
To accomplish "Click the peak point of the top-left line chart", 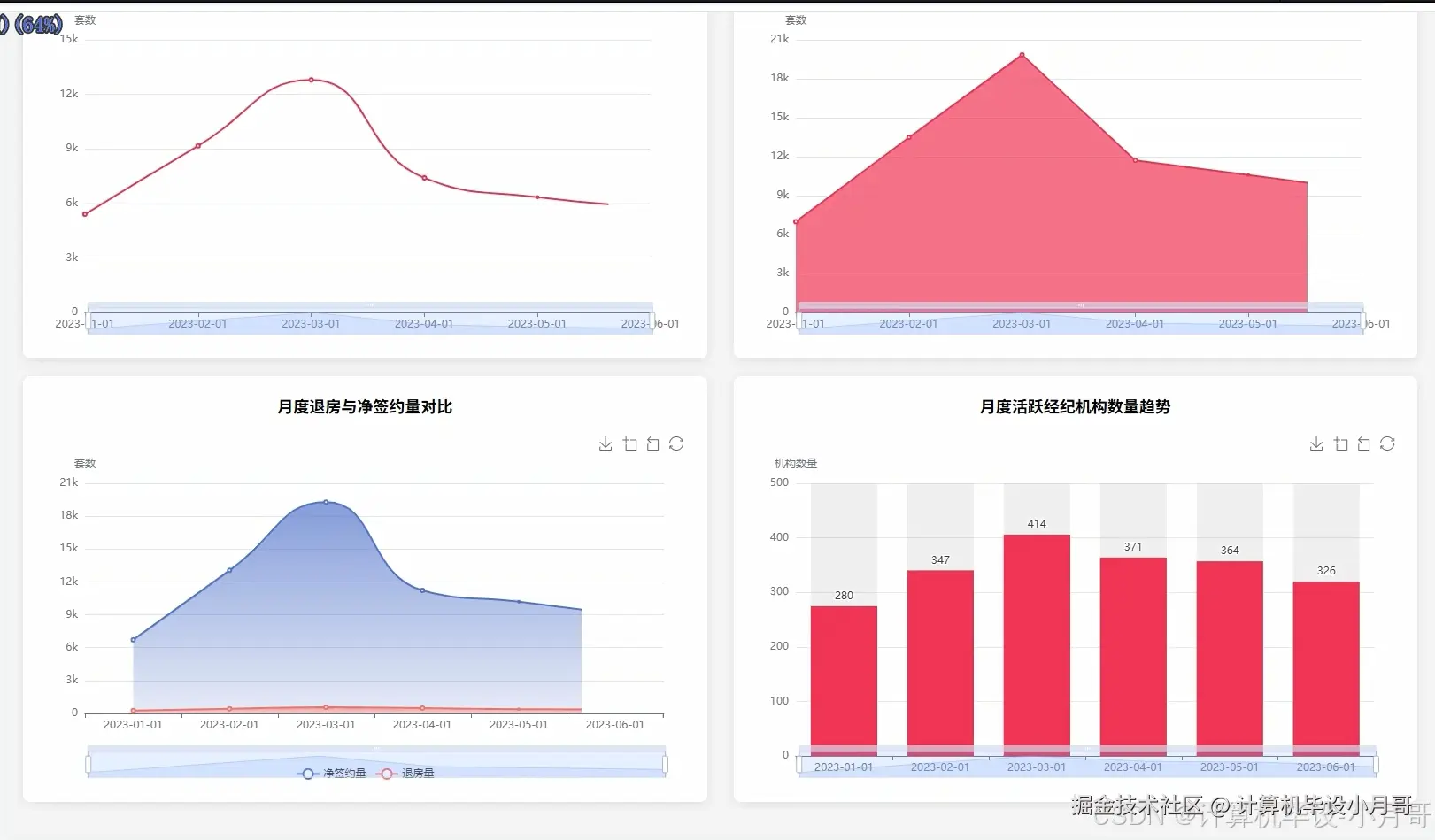I will [x=311, y=80].
